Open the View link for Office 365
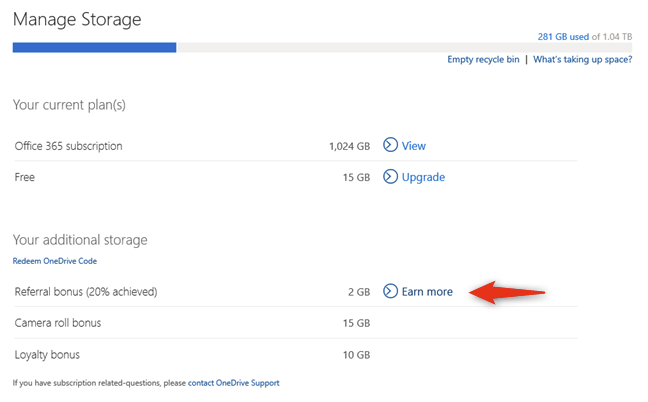This screenshot has width=648, height=402. [414, 146]
